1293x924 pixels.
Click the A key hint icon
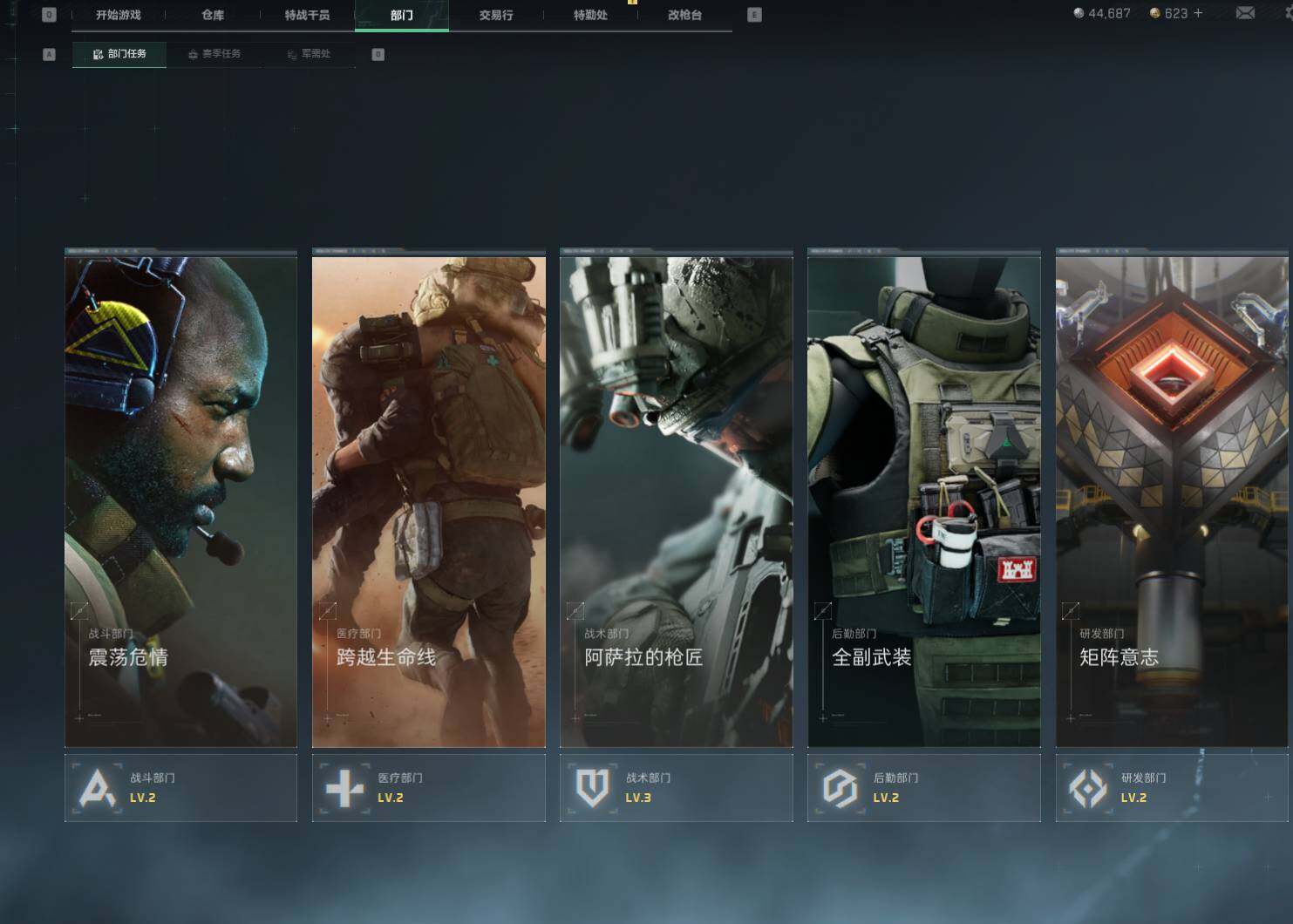[x=49, y=54]
